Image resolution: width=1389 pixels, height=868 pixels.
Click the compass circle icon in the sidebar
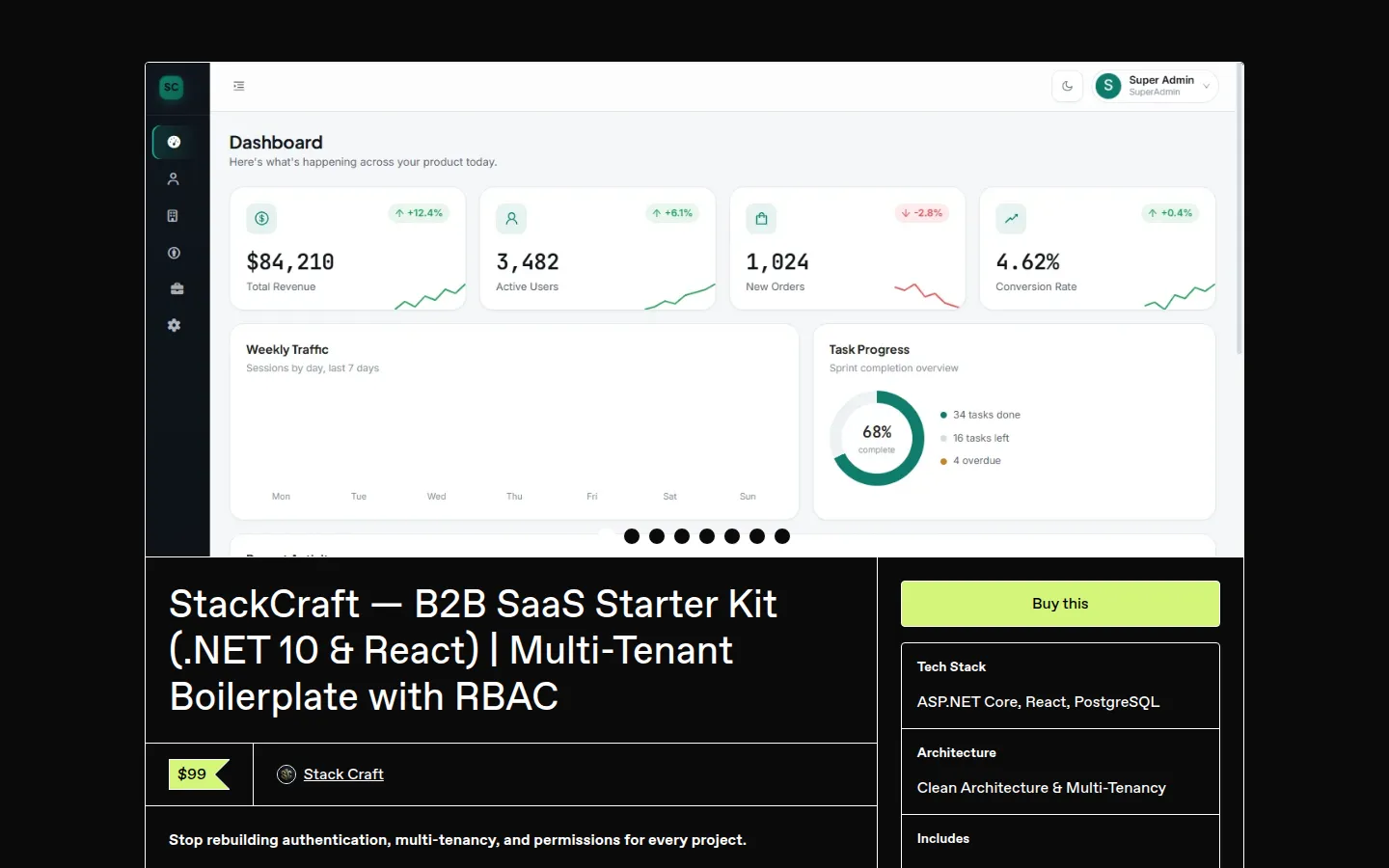coord(174,253)
